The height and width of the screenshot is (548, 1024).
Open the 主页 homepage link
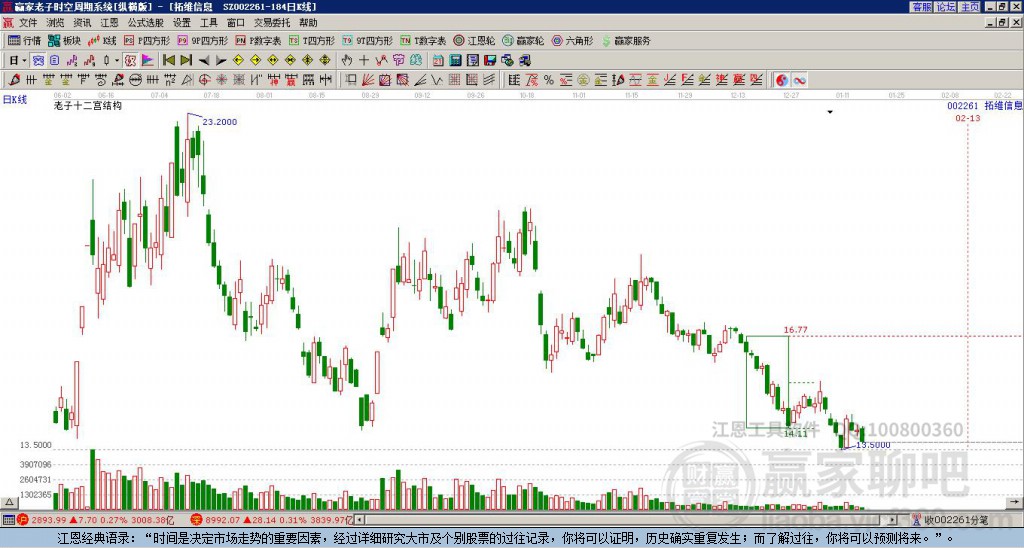(970, 7)
